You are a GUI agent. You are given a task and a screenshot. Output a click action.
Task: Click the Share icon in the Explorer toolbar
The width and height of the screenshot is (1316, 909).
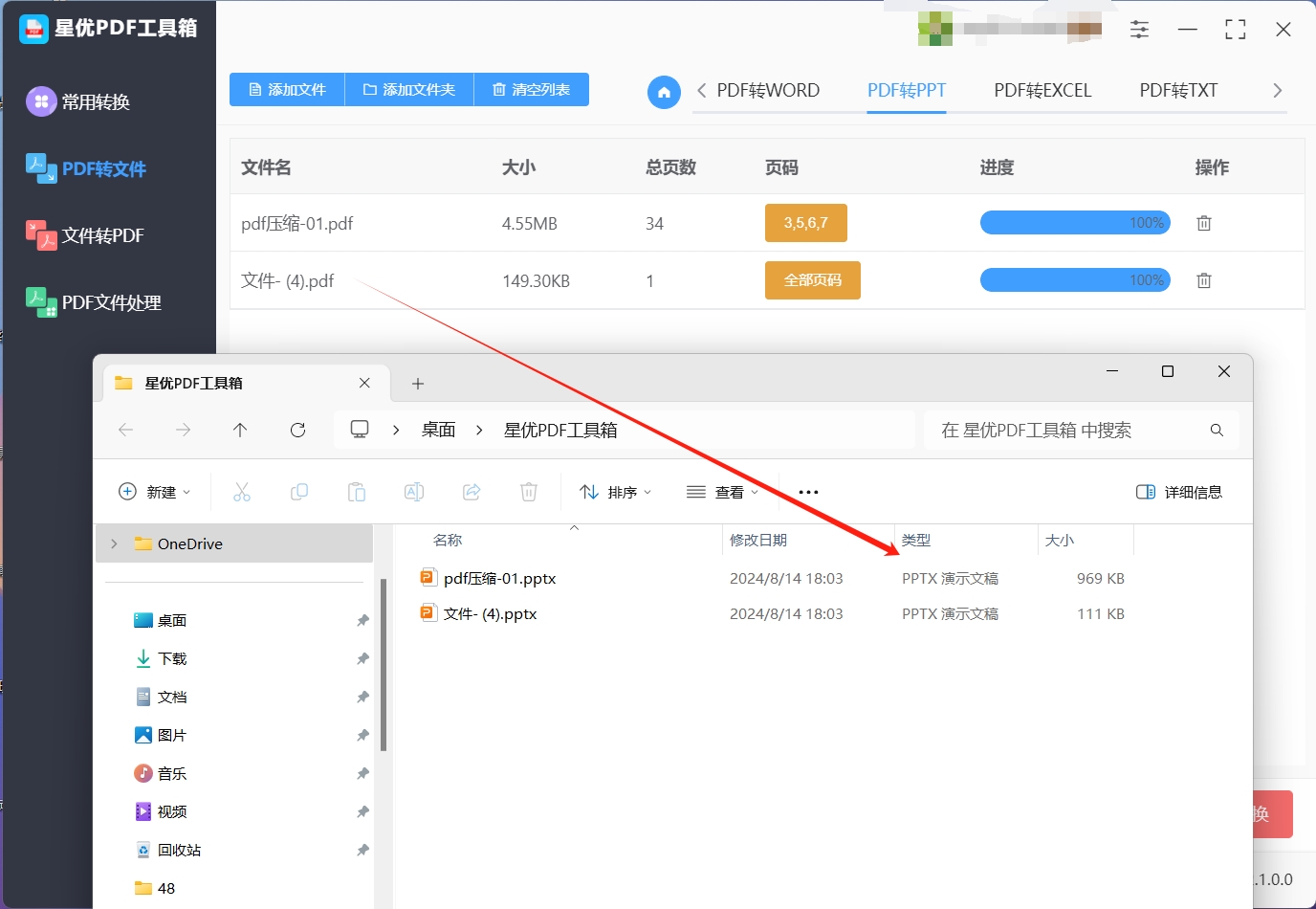(472, 492)
